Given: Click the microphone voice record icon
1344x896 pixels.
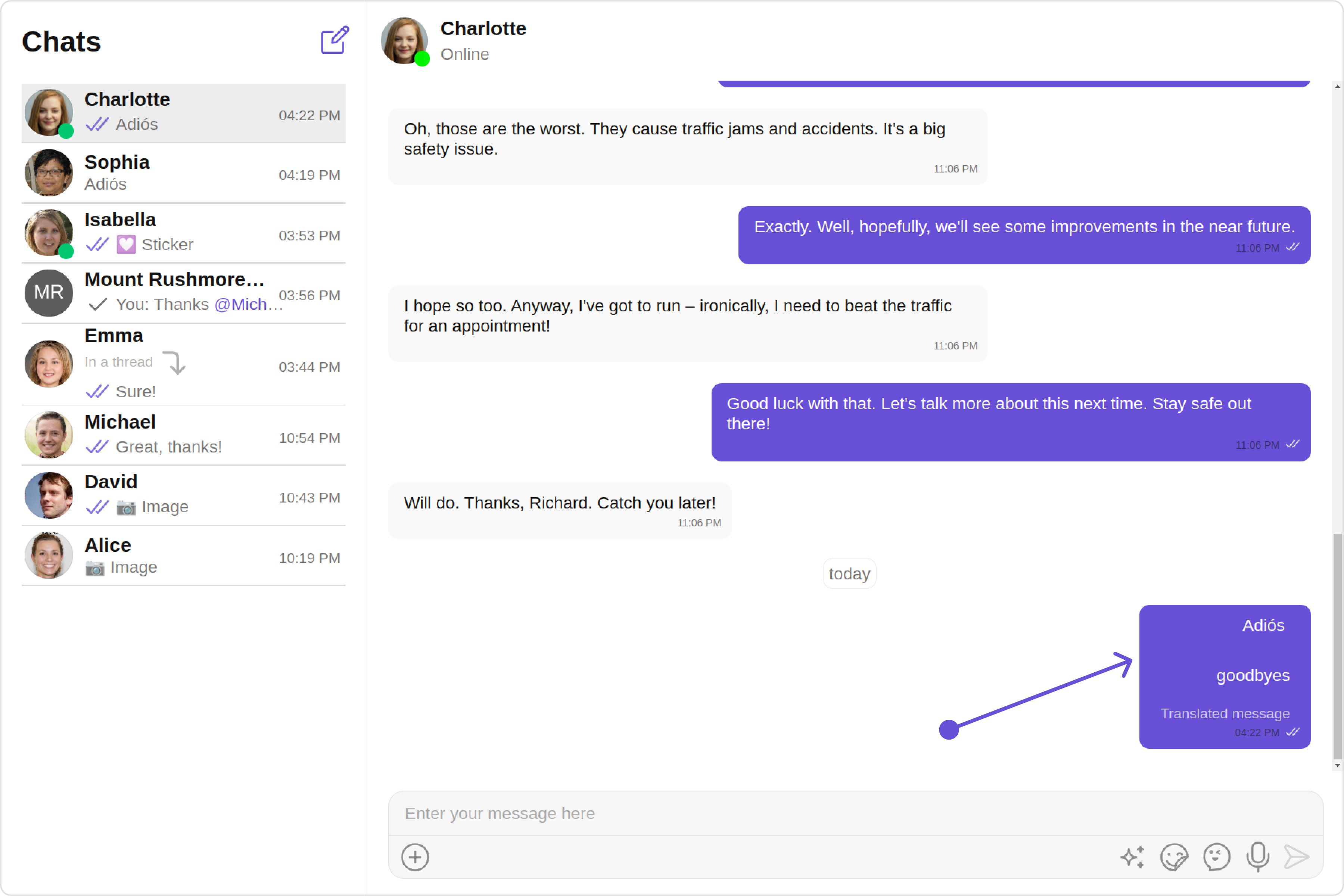Looking at the screenshot, I should 1258,857.
